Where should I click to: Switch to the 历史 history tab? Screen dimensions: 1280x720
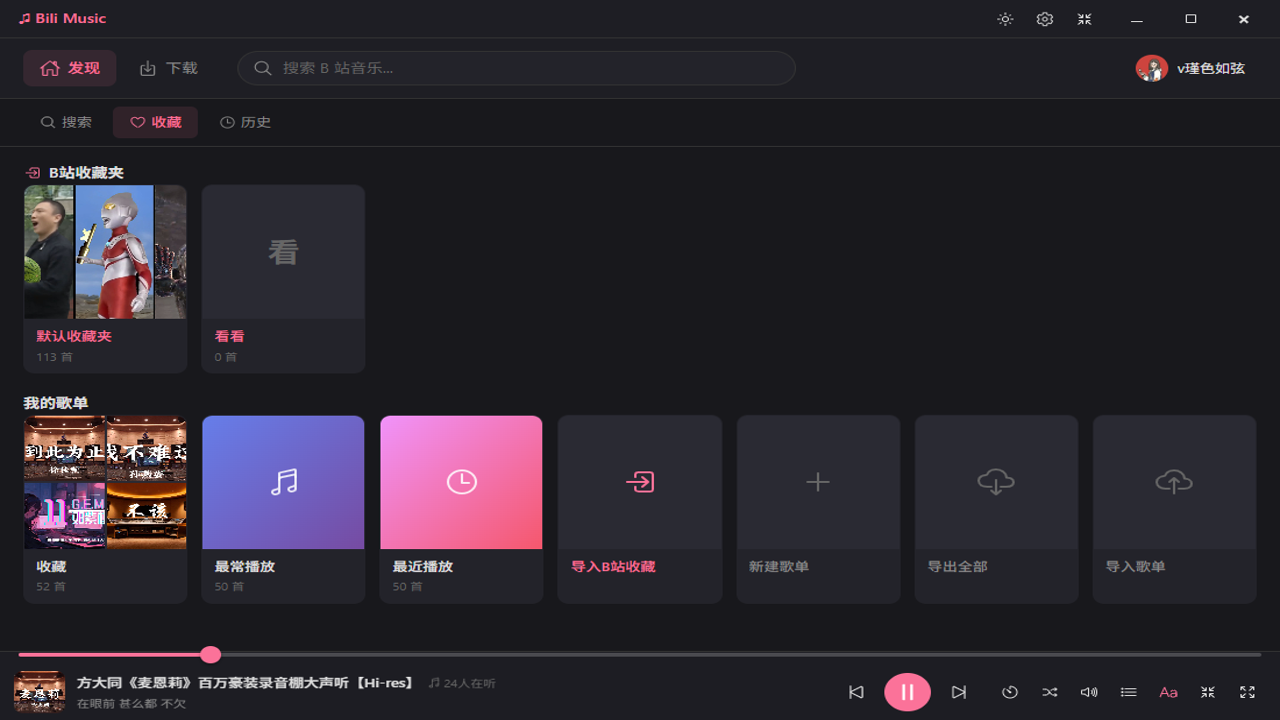coord(245,122)
